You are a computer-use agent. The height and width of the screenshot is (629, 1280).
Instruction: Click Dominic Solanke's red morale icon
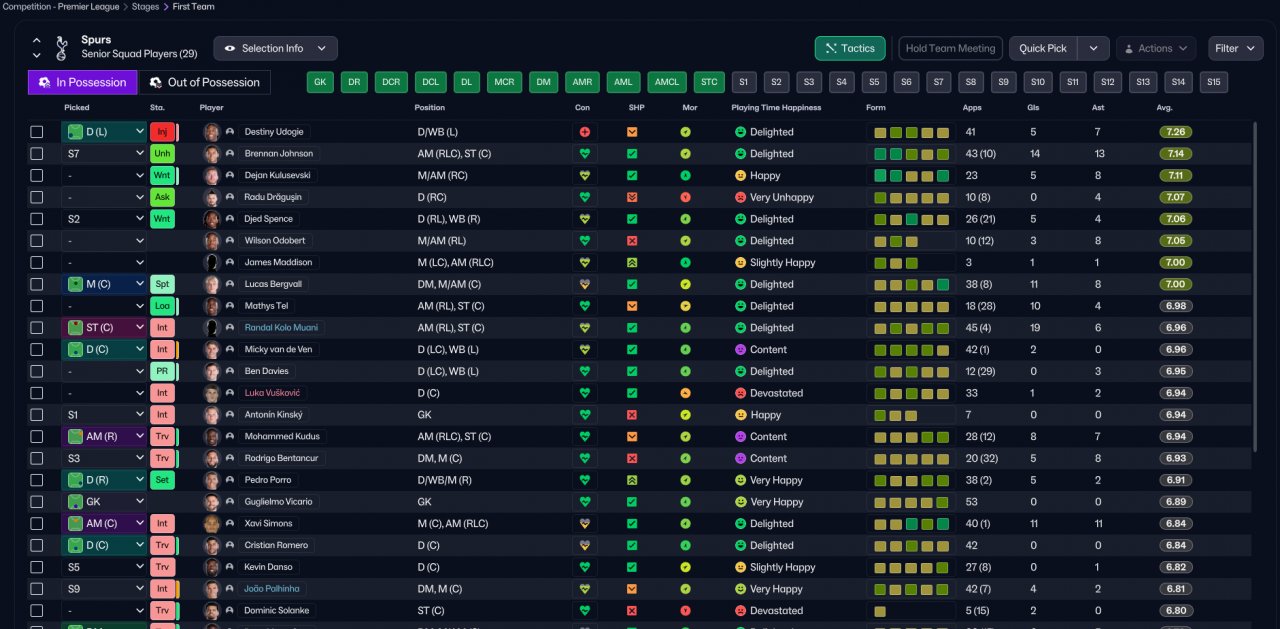[685, 611]
